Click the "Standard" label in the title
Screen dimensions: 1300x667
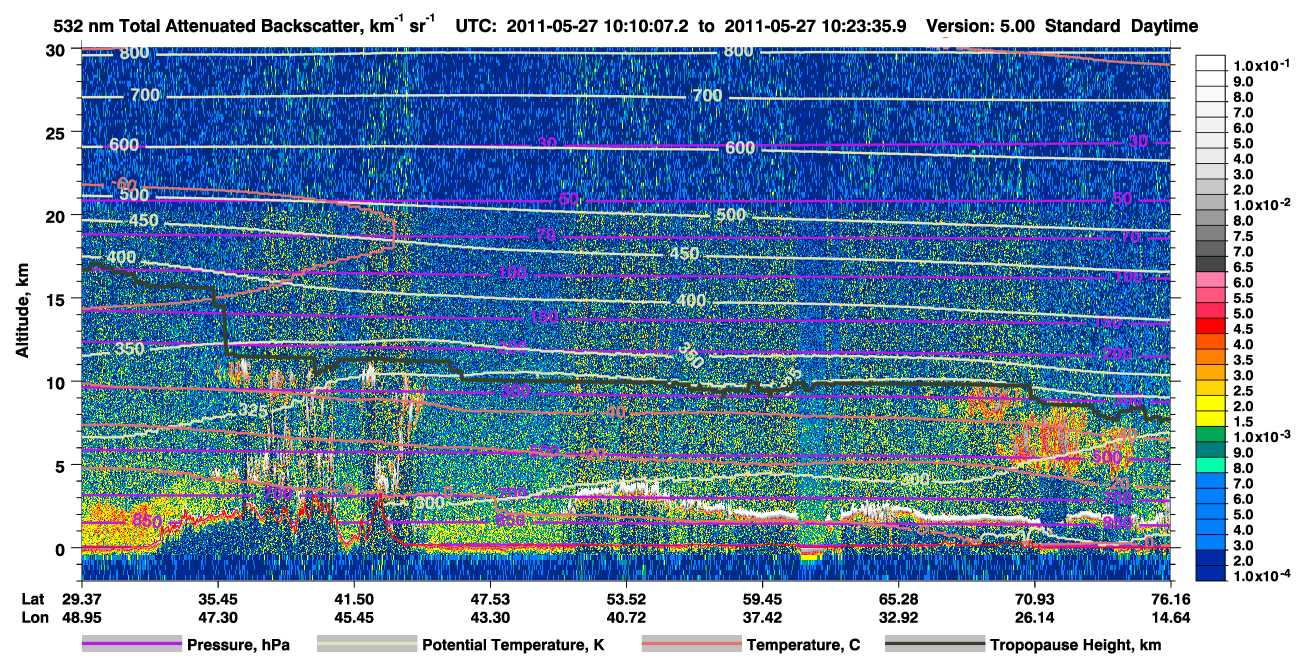[x=1084, y=25]
